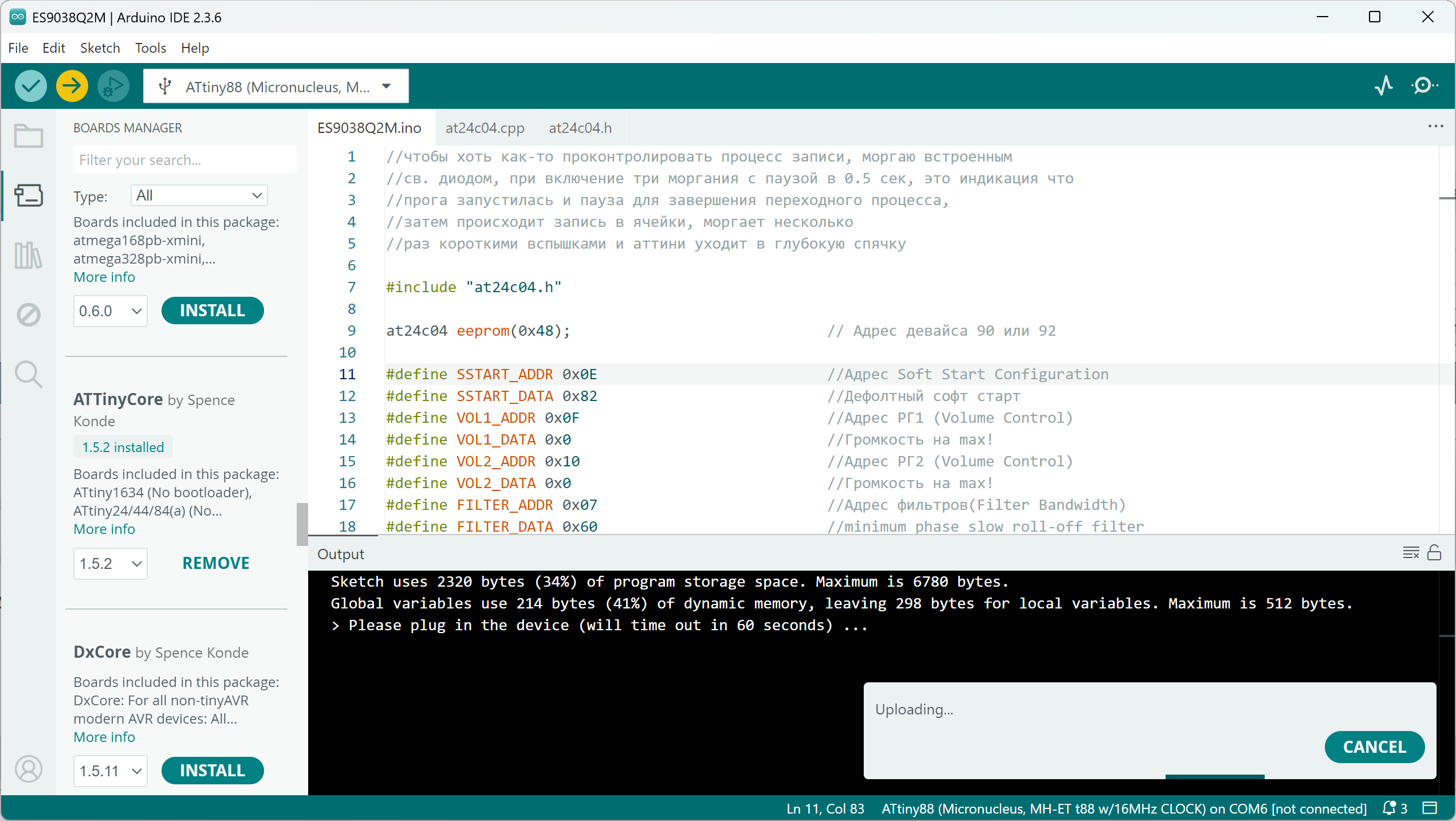Open the Serial Monitor

[1424, 86]
